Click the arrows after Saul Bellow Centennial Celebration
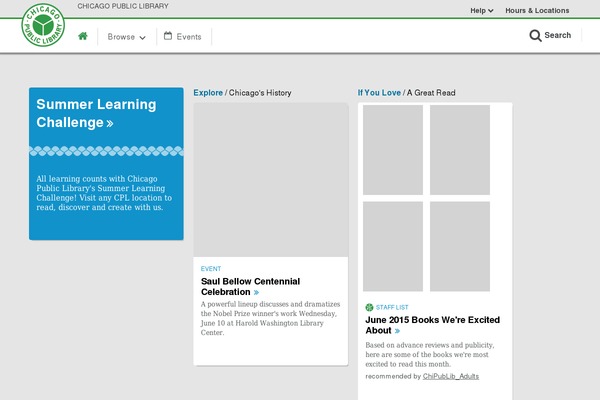The width and height of the screenshot is (600, 400). 256,292
